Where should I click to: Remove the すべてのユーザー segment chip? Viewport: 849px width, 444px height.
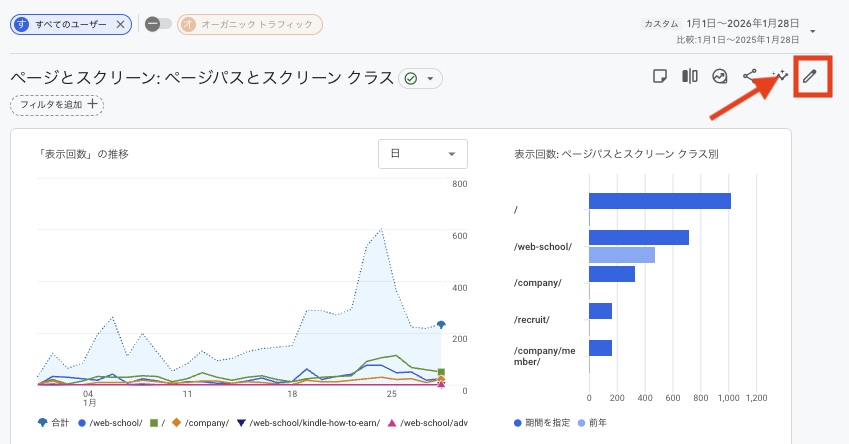pyautogui.click(x=121, y=24)
